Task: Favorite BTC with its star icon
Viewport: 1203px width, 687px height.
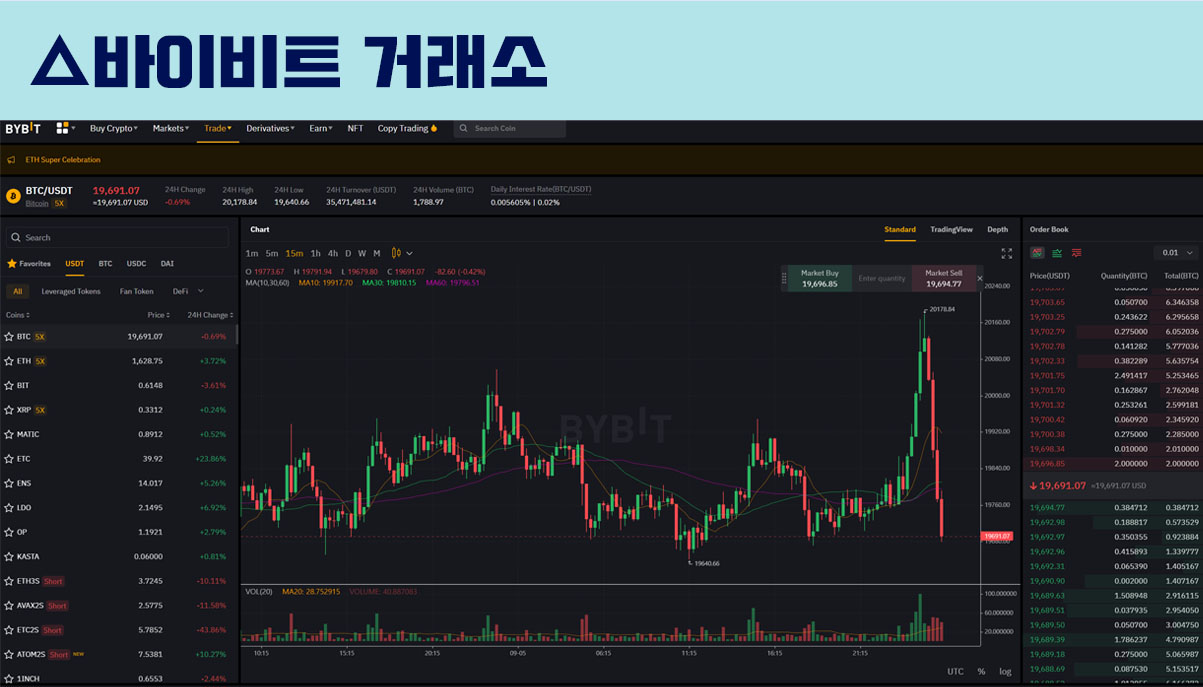Action: tap(9, 337)
